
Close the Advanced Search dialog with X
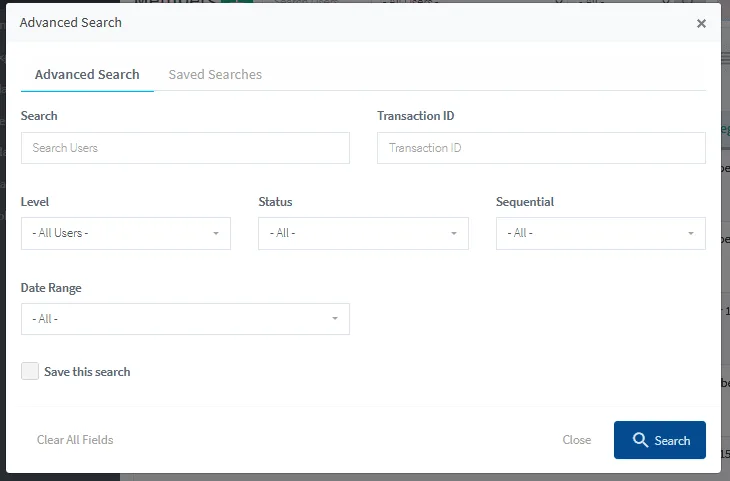[x=701, y=23]
